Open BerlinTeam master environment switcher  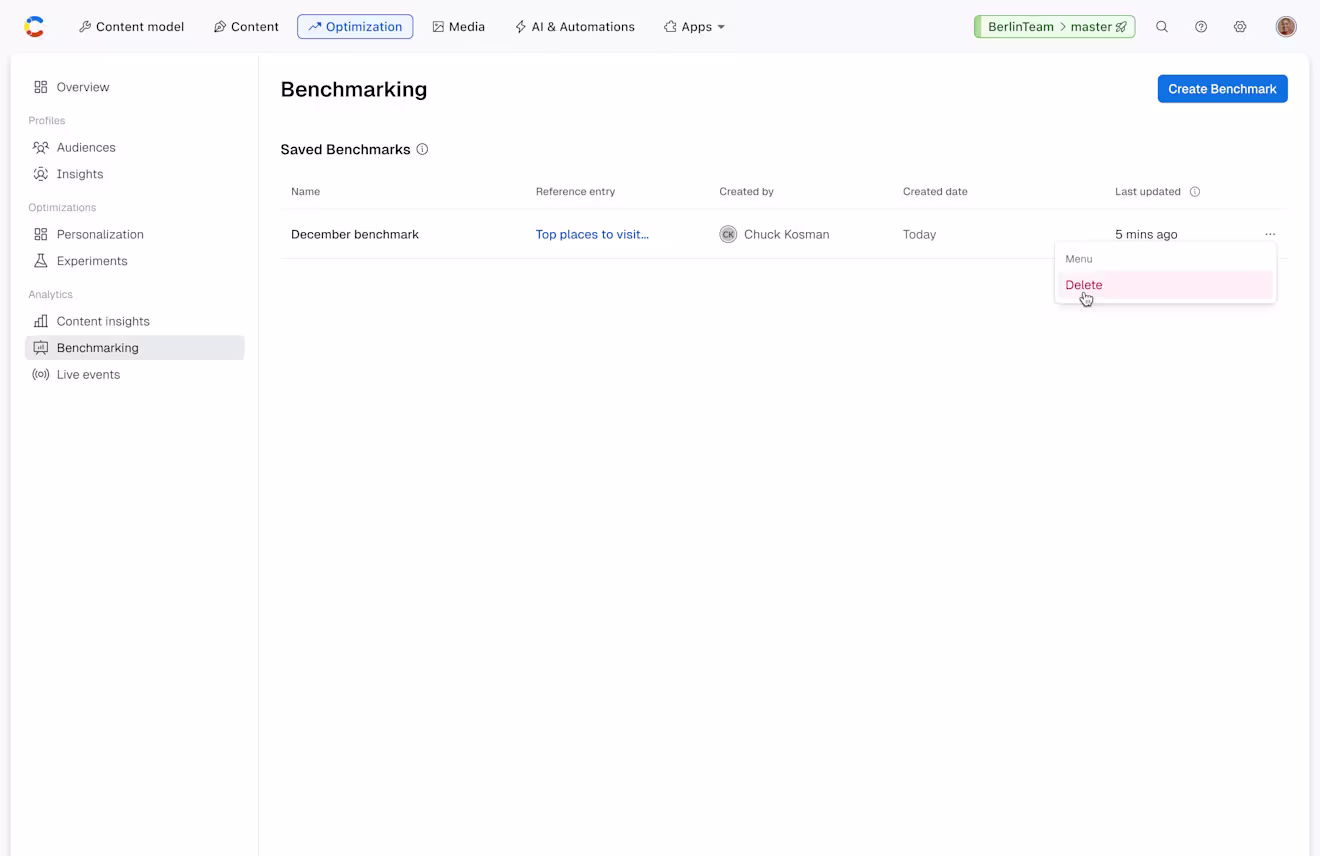(1054, 27)
